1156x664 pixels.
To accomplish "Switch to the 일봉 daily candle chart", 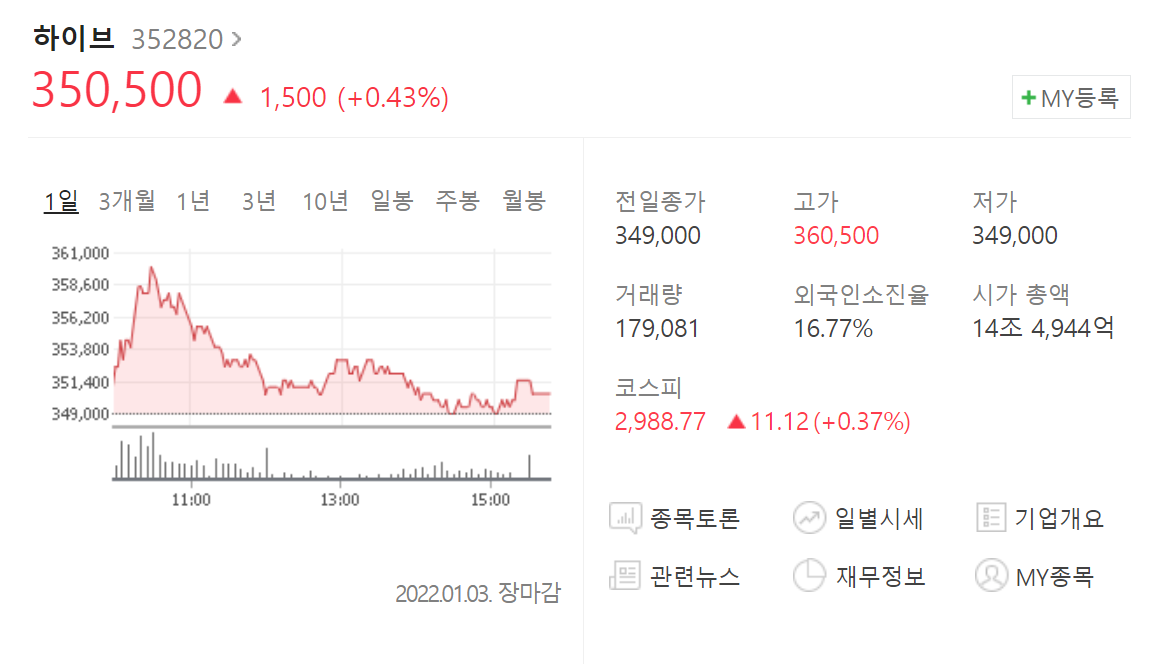I will pos(391,200).
